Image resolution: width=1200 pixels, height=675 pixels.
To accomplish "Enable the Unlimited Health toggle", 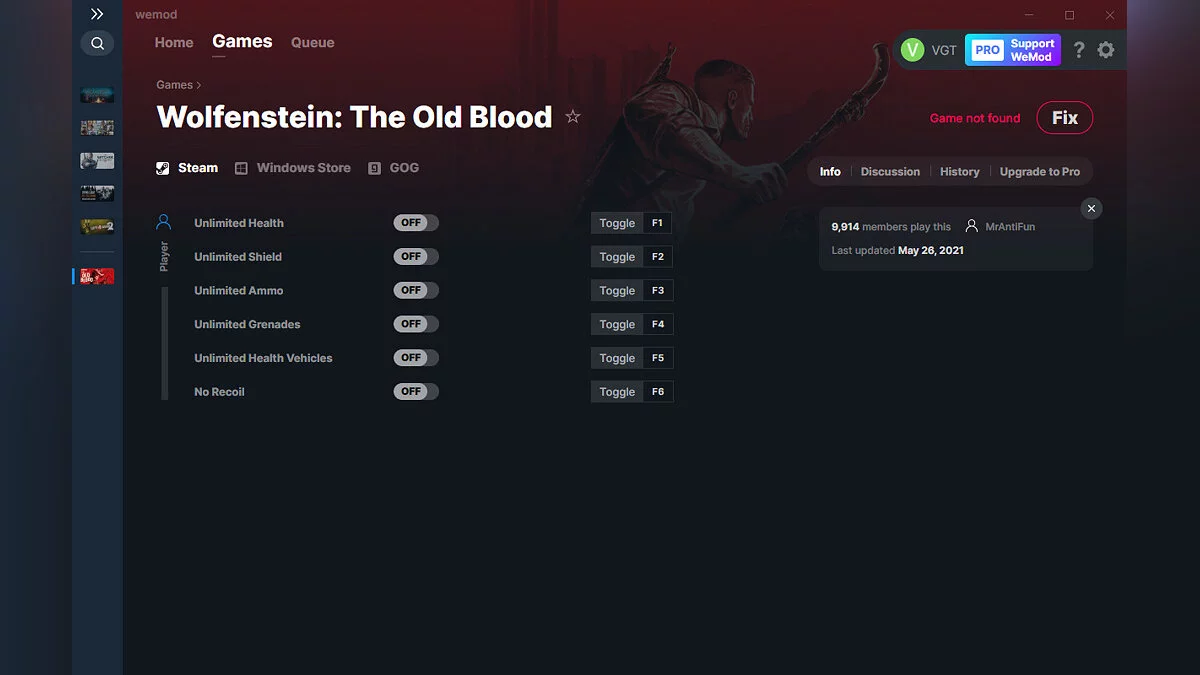I will click(415, 222).
